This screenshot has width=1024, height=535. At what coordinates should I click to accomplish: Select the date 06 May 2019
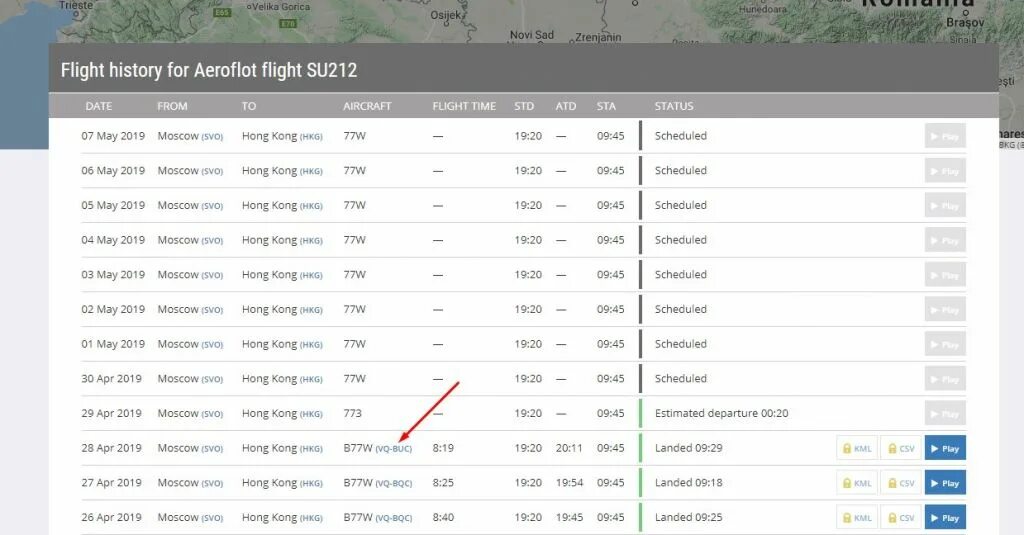(x=113, y=170)
